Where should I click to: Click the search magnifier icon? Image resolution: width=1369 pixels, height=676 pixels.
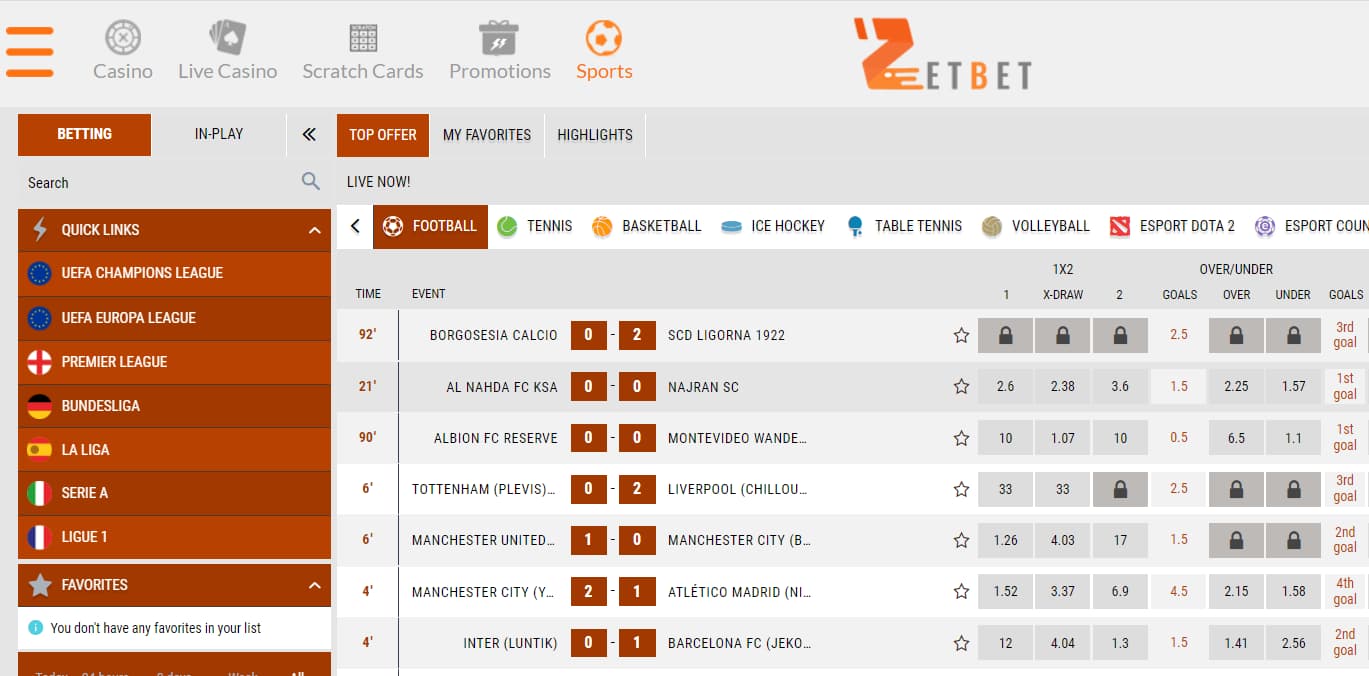pyautogui.click(x=311, y=181)
